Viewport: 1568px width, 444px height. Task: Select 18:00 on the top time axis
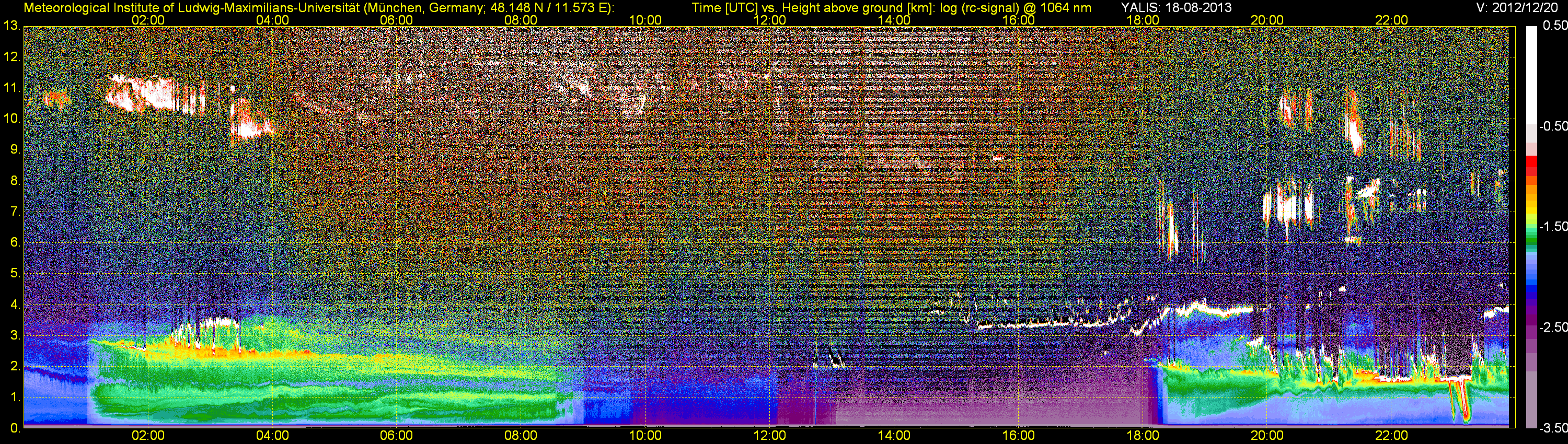[1143, 20]
